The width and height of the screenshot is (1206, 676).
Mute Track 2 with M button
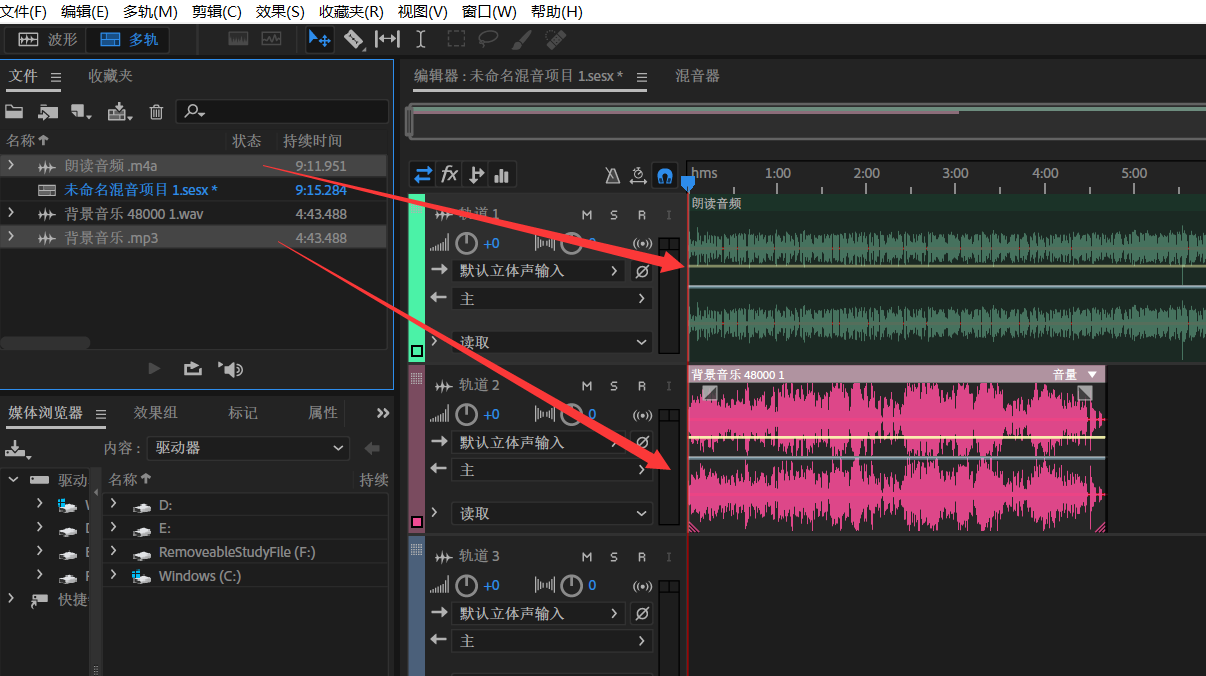(x=587, y=385)
